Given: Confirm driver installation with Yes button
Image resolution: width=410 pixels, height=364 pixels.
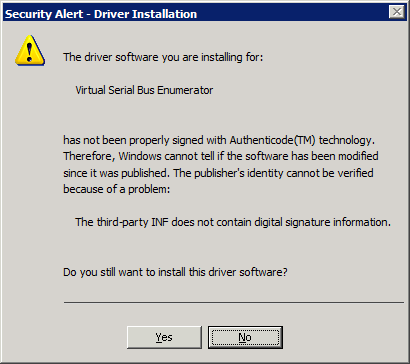Looking at the screenshot, I should (x=164, y=337).
